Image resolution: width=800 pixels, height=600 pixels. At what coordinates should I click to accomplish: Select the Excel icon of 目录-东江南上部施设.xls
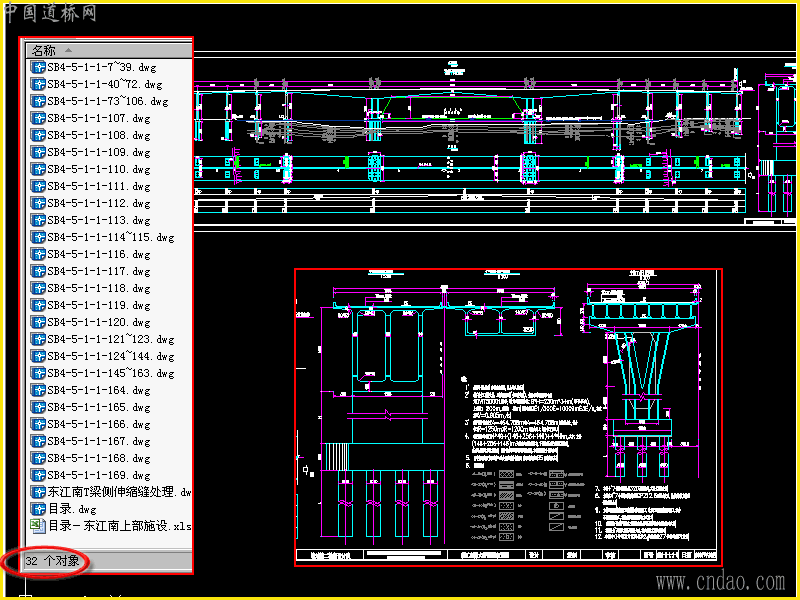(x=38, y=526)
